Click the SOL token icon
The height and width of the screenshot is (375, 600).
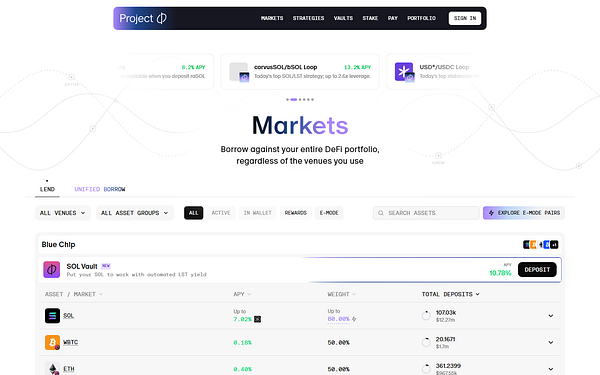pyautogui.click(x=52, y=316)
